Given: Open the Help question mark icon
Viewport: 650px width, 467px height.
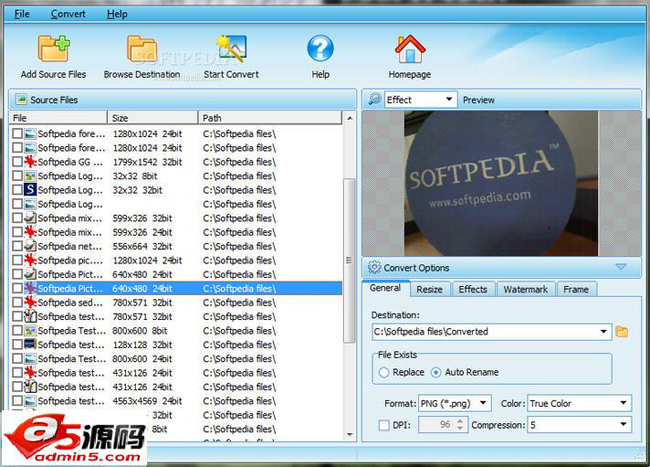Looking at the screenshot, I should pyautogui.click(x=320, y=48).
